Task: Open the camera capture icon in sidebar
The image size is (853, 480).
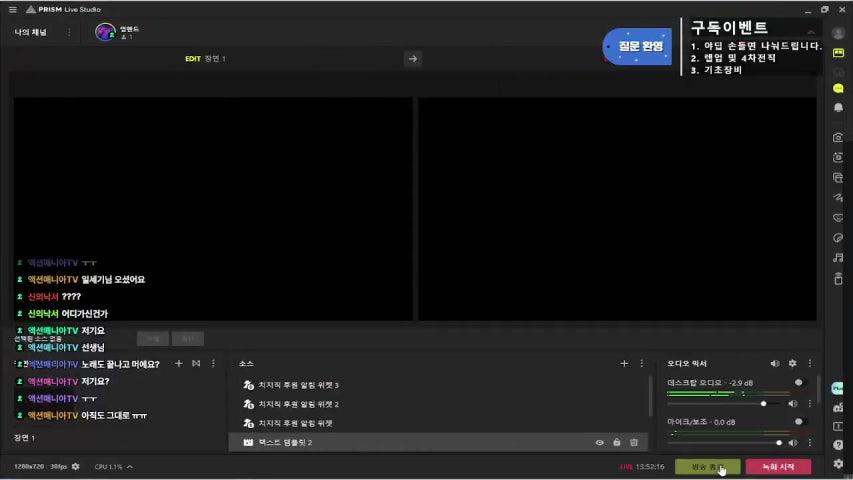Action: (838, 137)
